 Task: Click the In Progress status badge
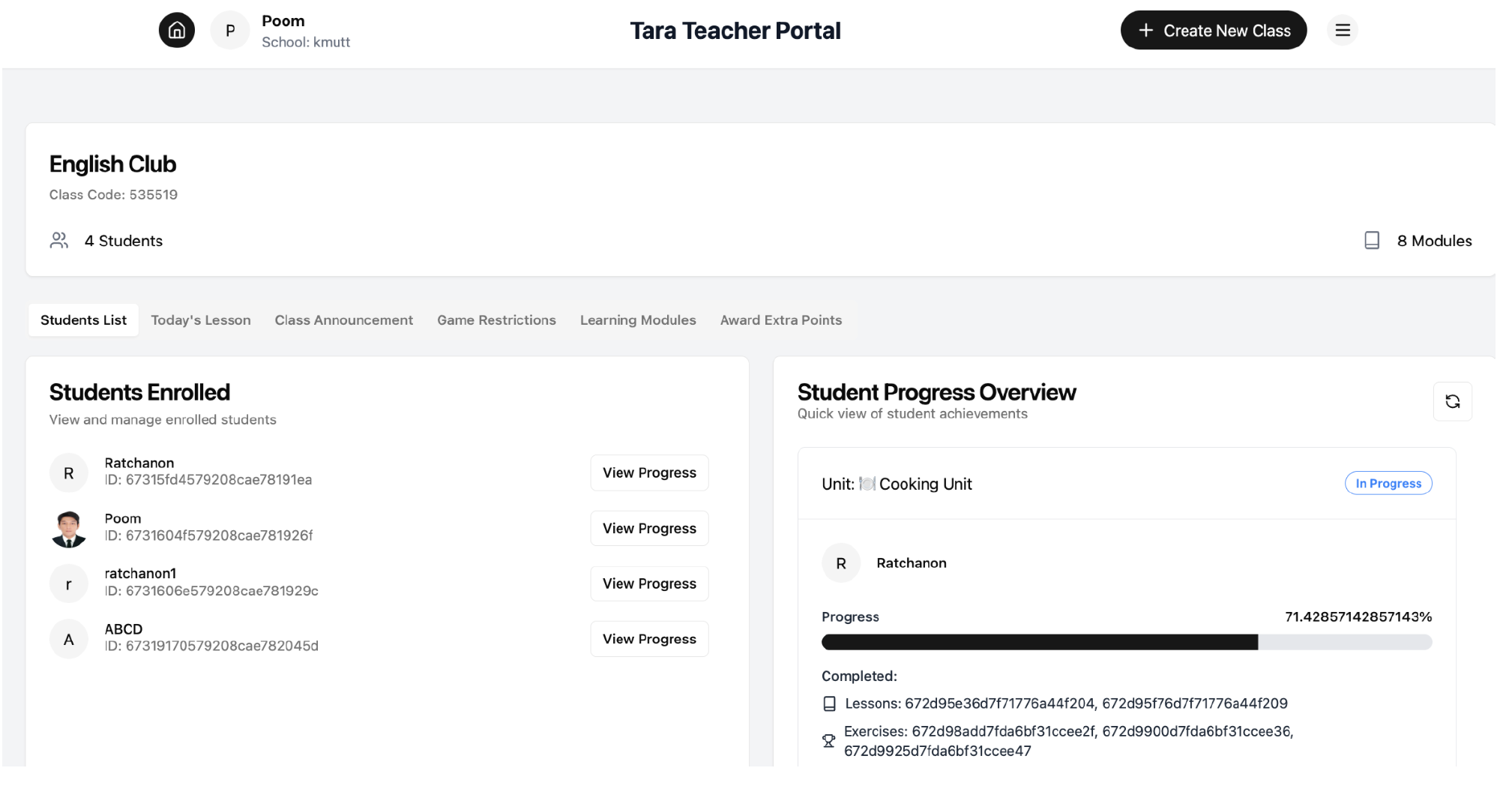[1388, 483]
